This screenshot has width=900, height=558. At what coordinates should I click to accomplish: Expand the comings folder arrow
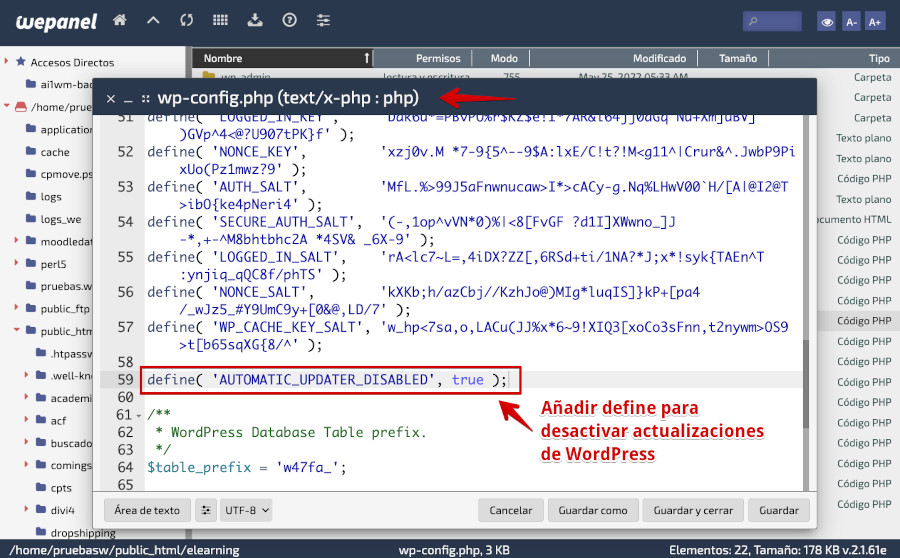point(26,464)
